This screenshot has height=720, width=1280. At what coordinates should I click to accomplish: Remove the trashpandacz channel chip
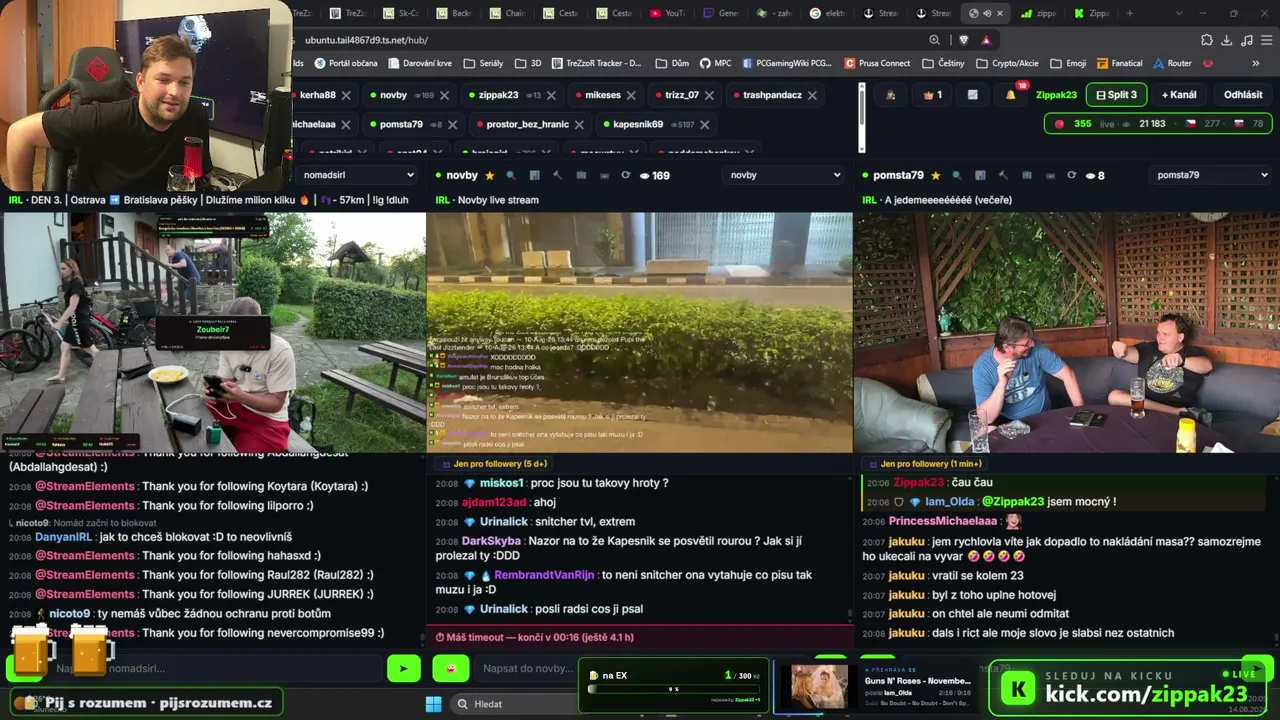coord(812,95)
